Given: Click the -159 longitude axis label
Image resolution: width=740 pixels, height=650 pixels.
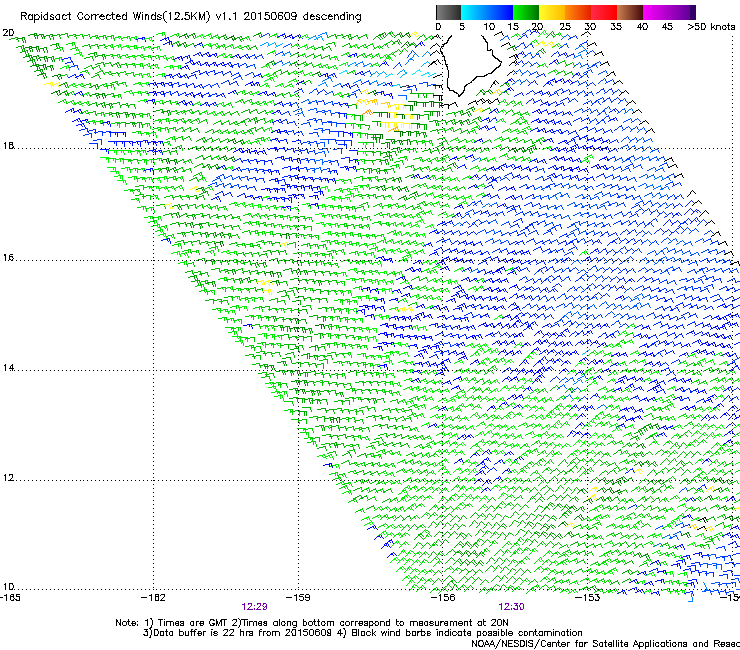Looking at the screenshot, I should pos(298,597).
